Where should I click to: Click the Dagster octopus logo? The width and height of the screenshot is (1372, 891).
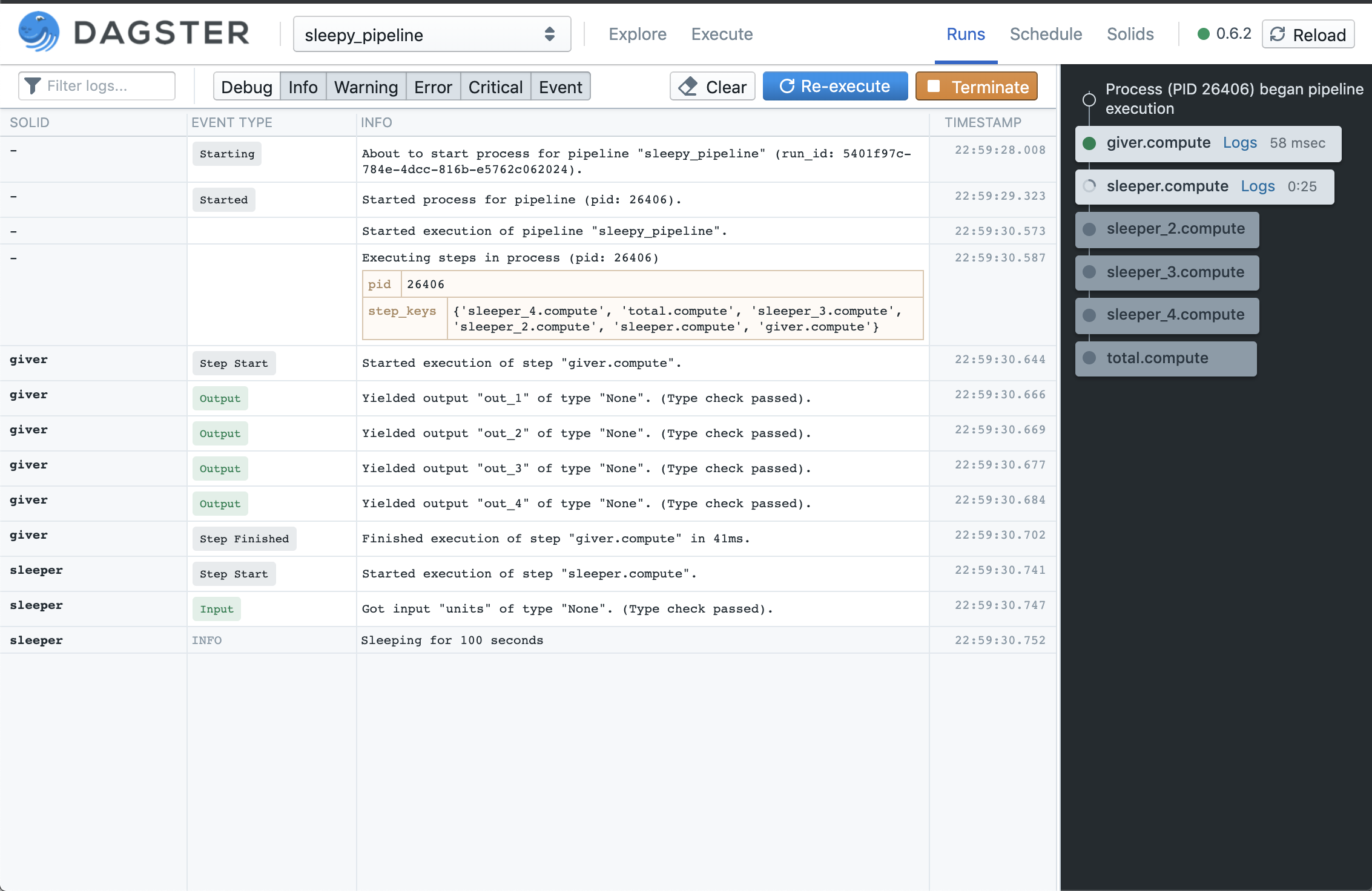[x=39, y=32]
